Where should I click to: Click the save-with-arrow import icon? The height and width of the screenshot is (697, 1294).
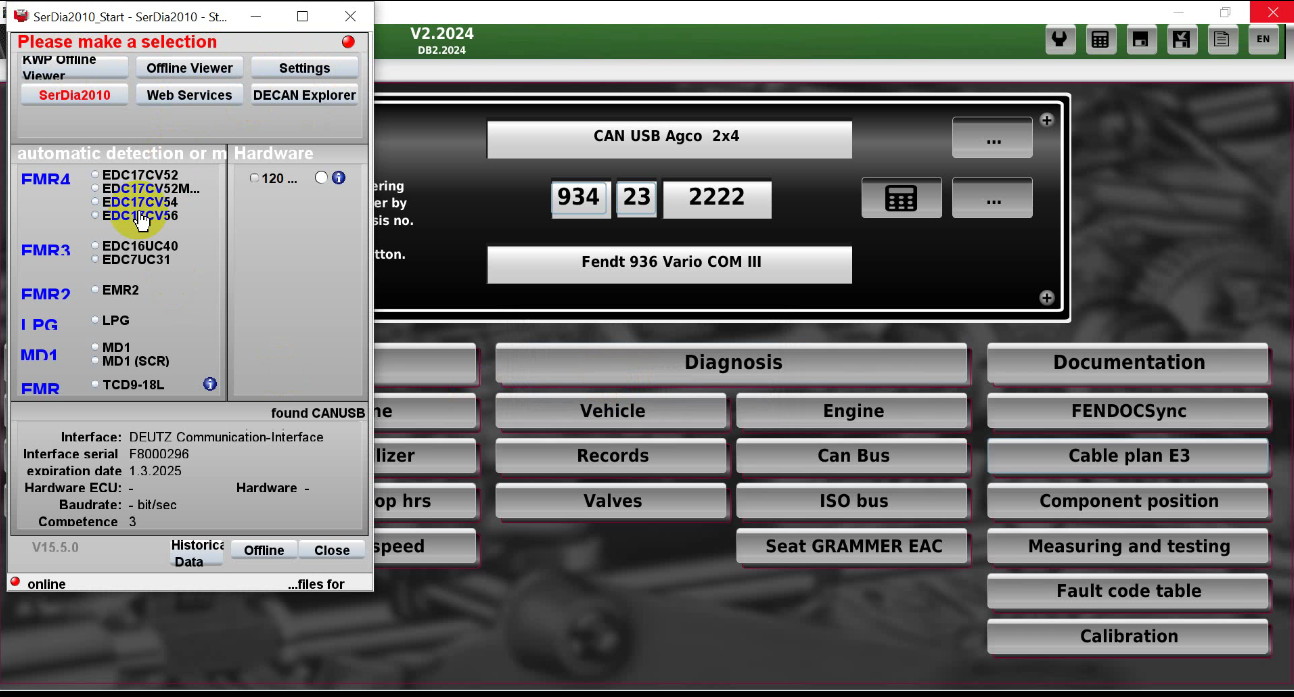point(1181,40)
